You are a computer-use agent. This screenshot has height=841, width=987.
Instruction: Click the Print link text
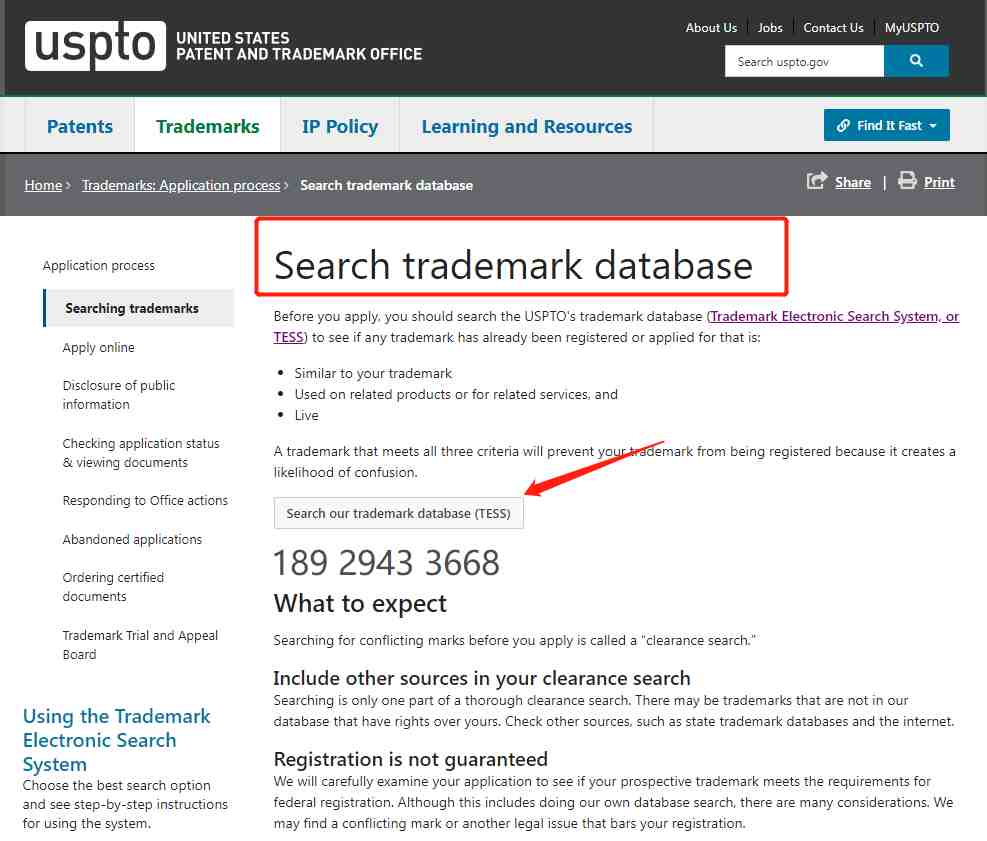tap(939, 183)
